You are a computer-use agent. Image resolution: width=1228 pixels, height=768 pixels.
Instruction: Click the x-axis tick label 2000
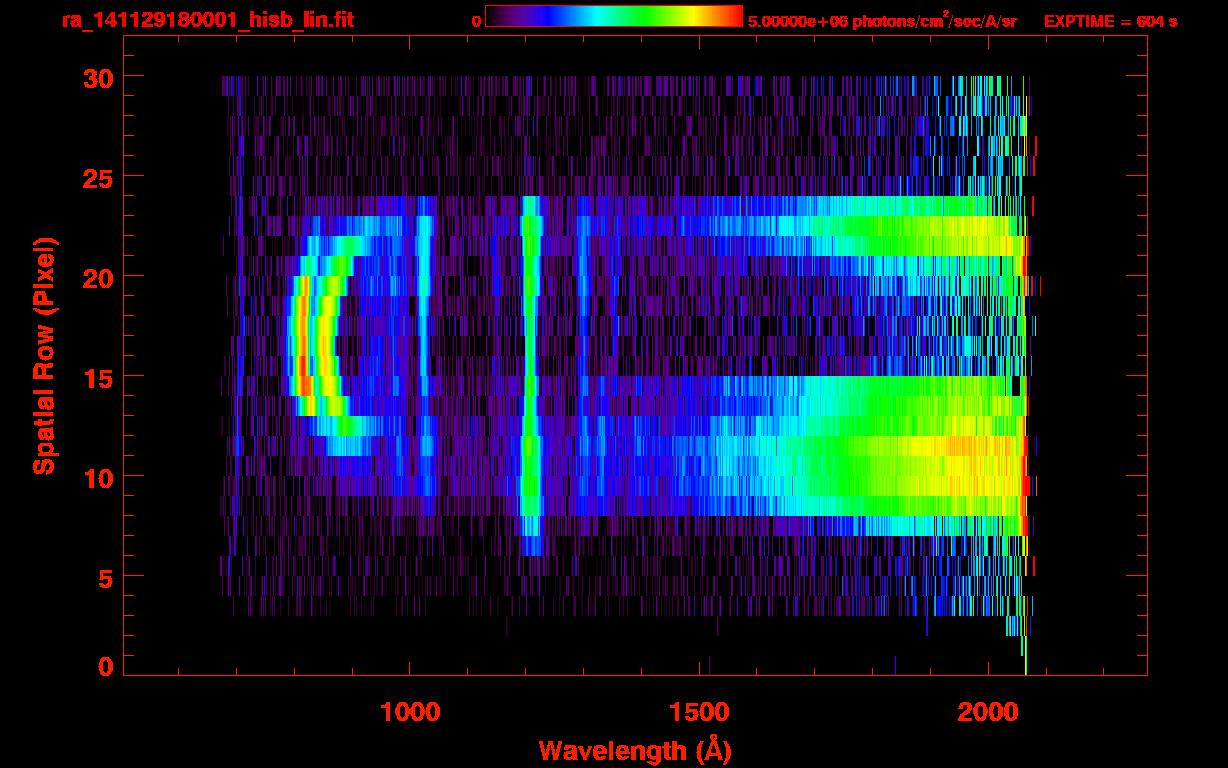(x=986, y=712)
